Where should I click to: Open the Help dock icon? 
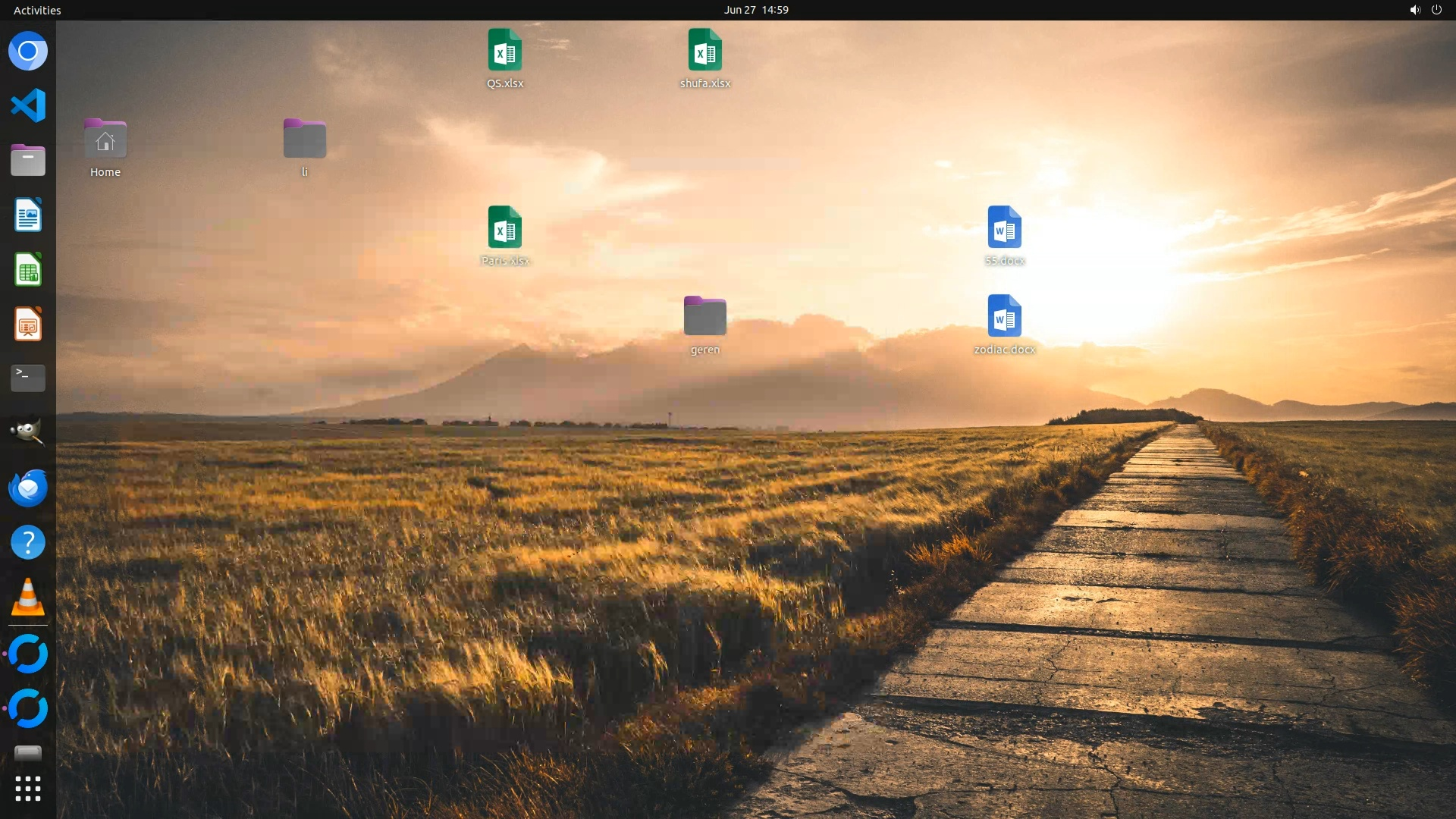[28, 543]
